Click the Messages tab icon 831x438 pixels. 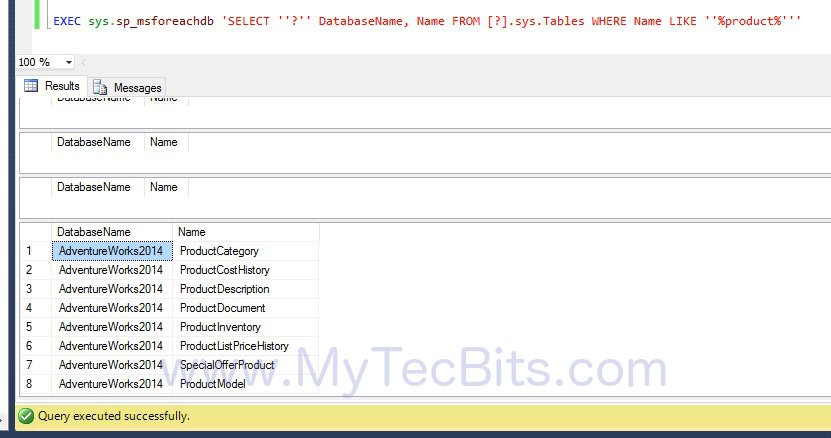pyautogui.click(x=100, y=87)
